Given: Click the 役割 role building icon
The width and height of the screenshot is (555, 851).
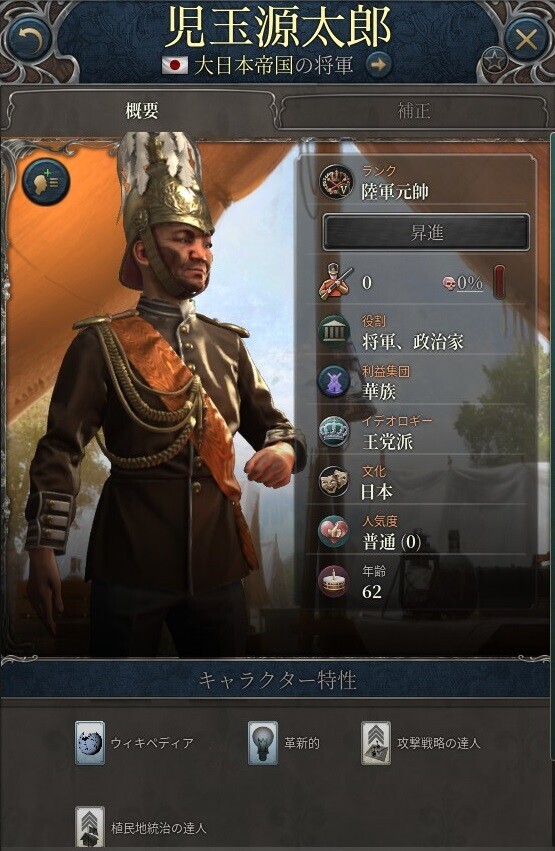Looking at the screenshot, I should click(335, 332).
